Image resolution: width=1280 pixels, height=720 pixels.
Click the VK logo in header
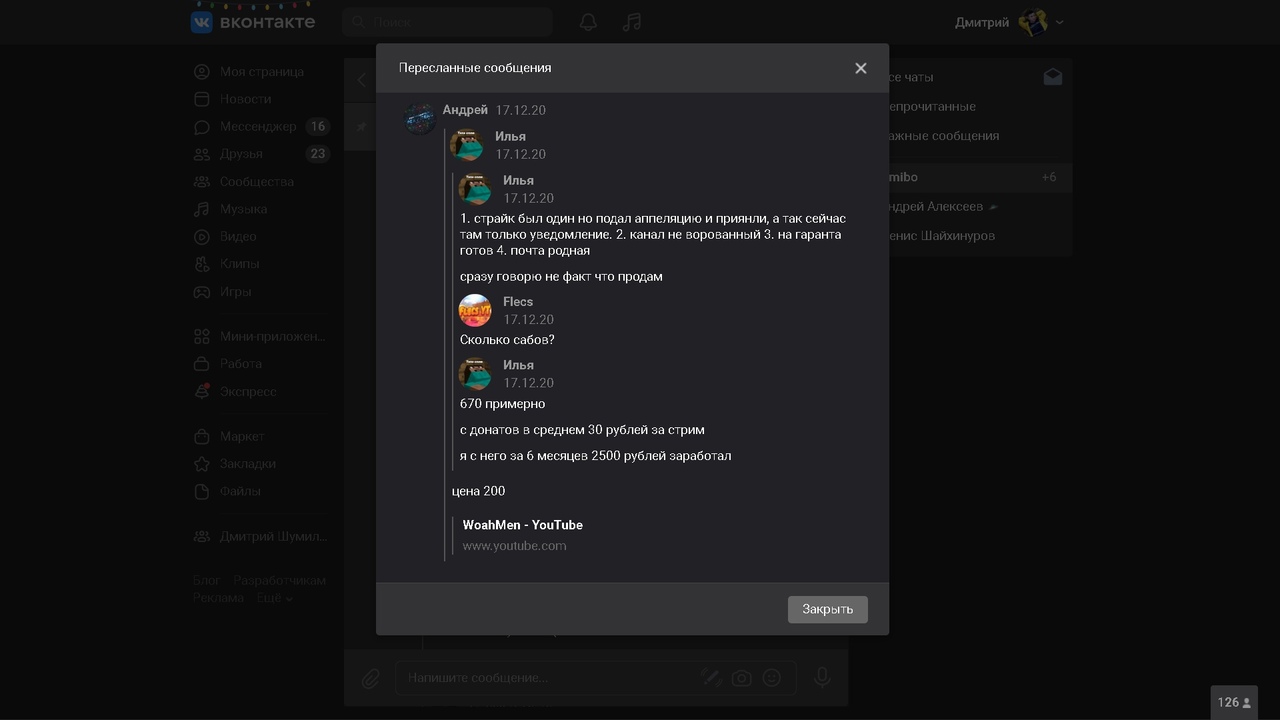[252, 22]
